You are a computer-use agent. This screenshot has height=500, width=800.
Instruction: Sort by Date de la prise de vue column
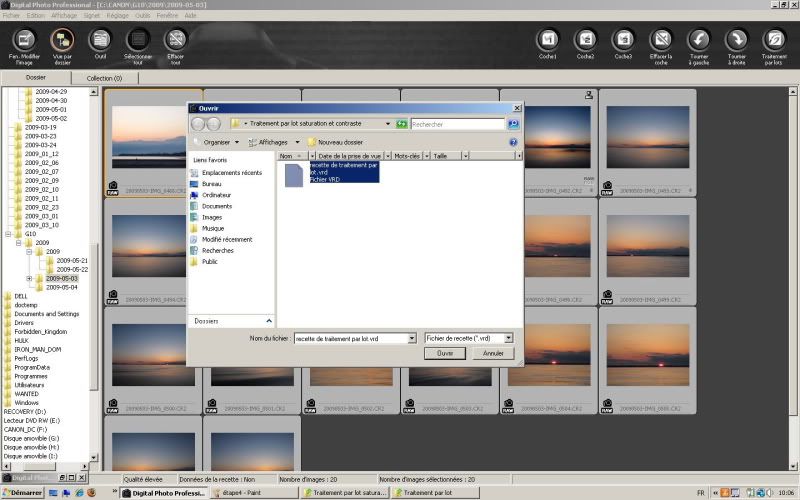tap(349, 156)
